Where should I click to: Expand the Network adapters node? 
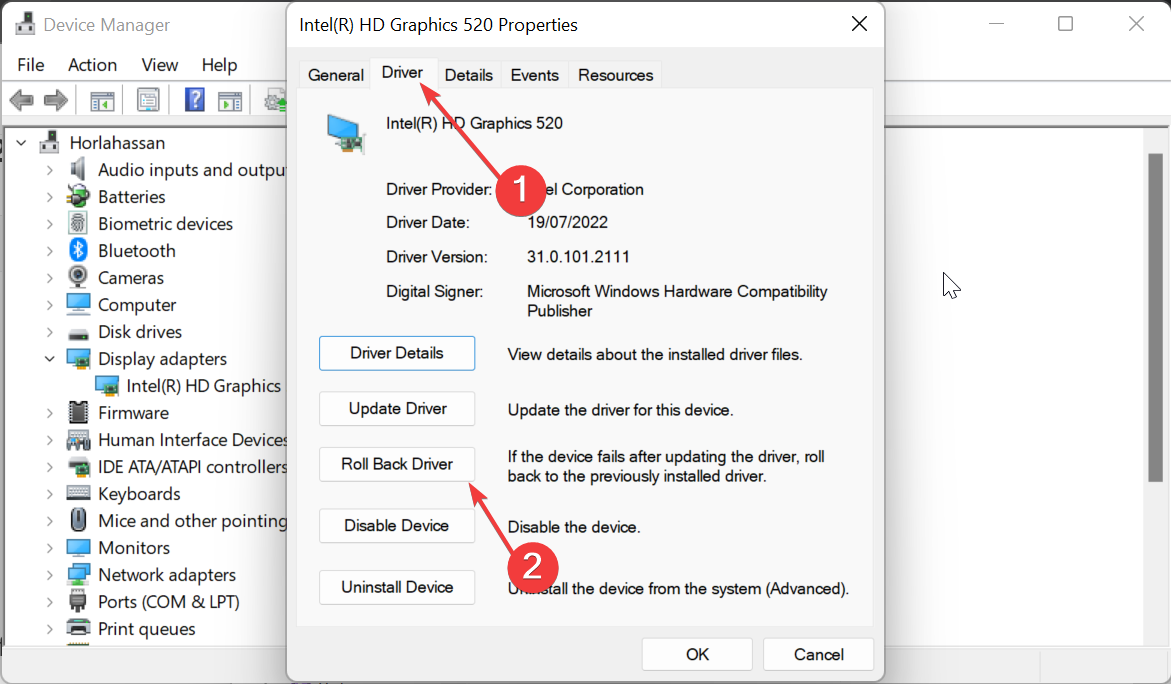pyautogui.click(x=49, y=574)
